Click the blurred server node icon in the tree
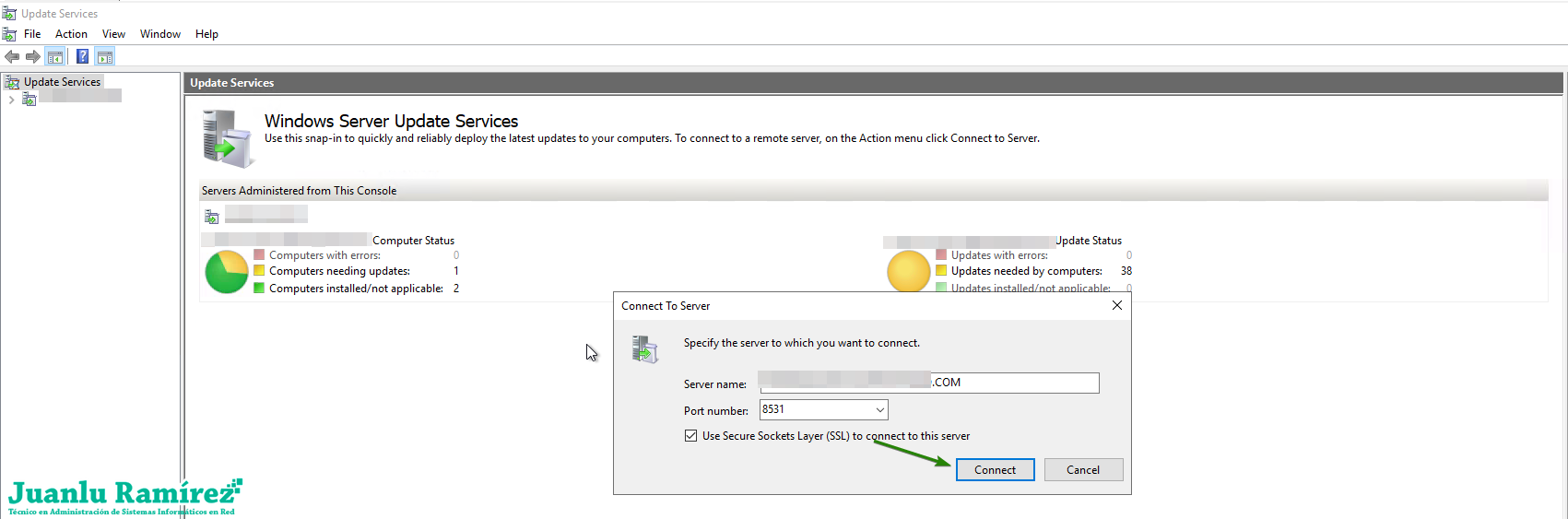 (29, 99)
